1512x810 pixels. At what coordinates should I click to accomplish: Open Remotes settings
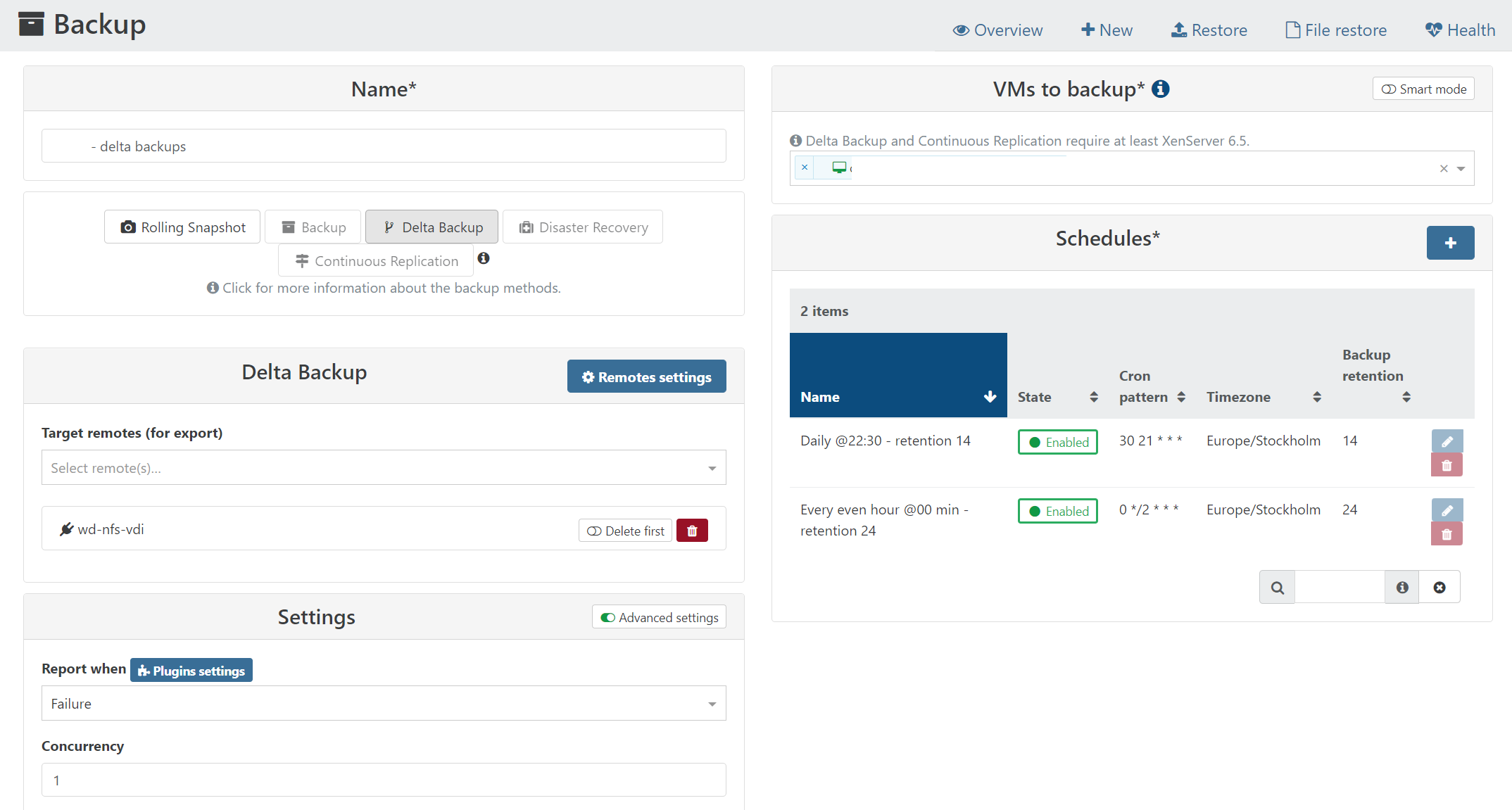(647, 377)
